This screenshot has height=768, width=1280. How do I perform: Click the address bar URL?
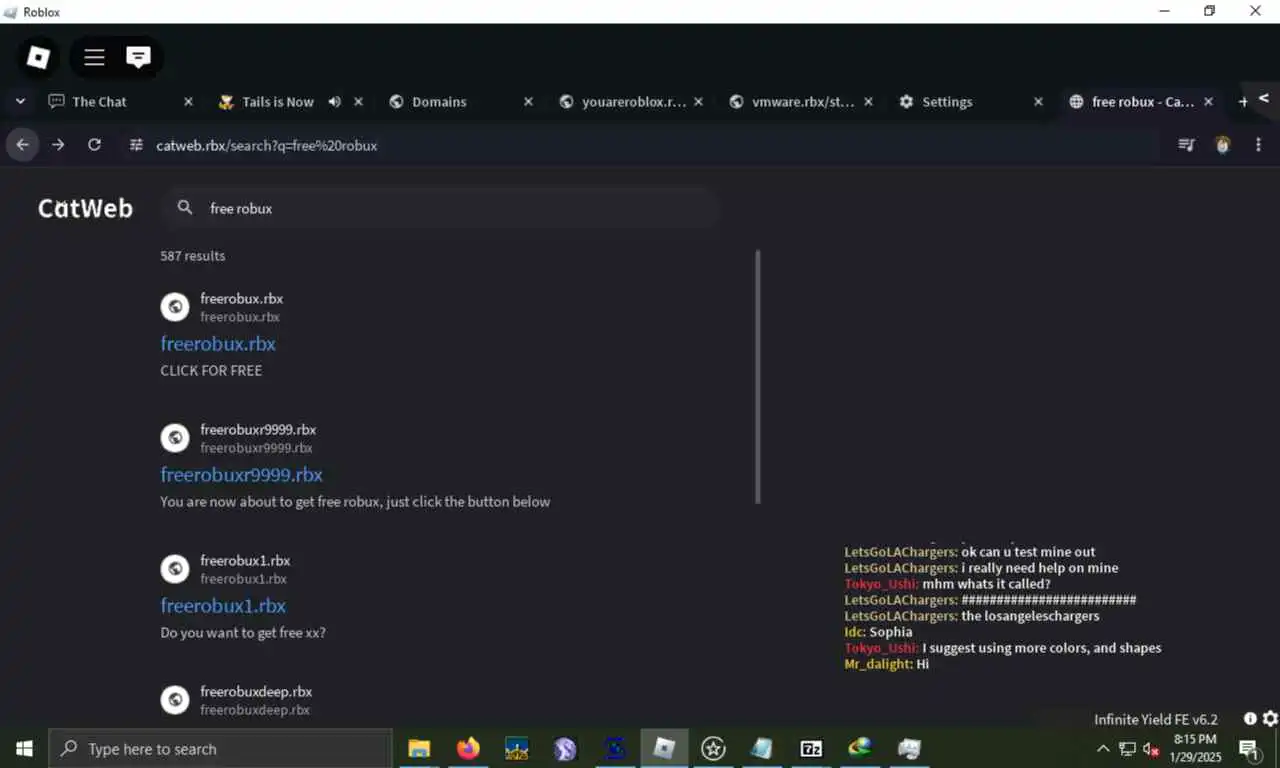click(x=266, y=145)
